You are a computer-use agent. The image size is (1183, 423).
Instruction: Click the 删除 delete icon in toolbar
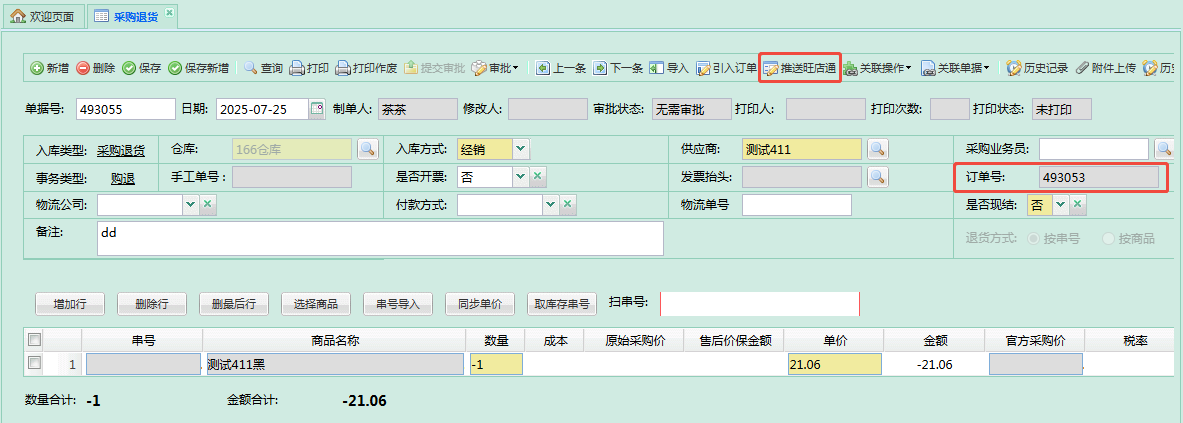click(x=83, y=68)
